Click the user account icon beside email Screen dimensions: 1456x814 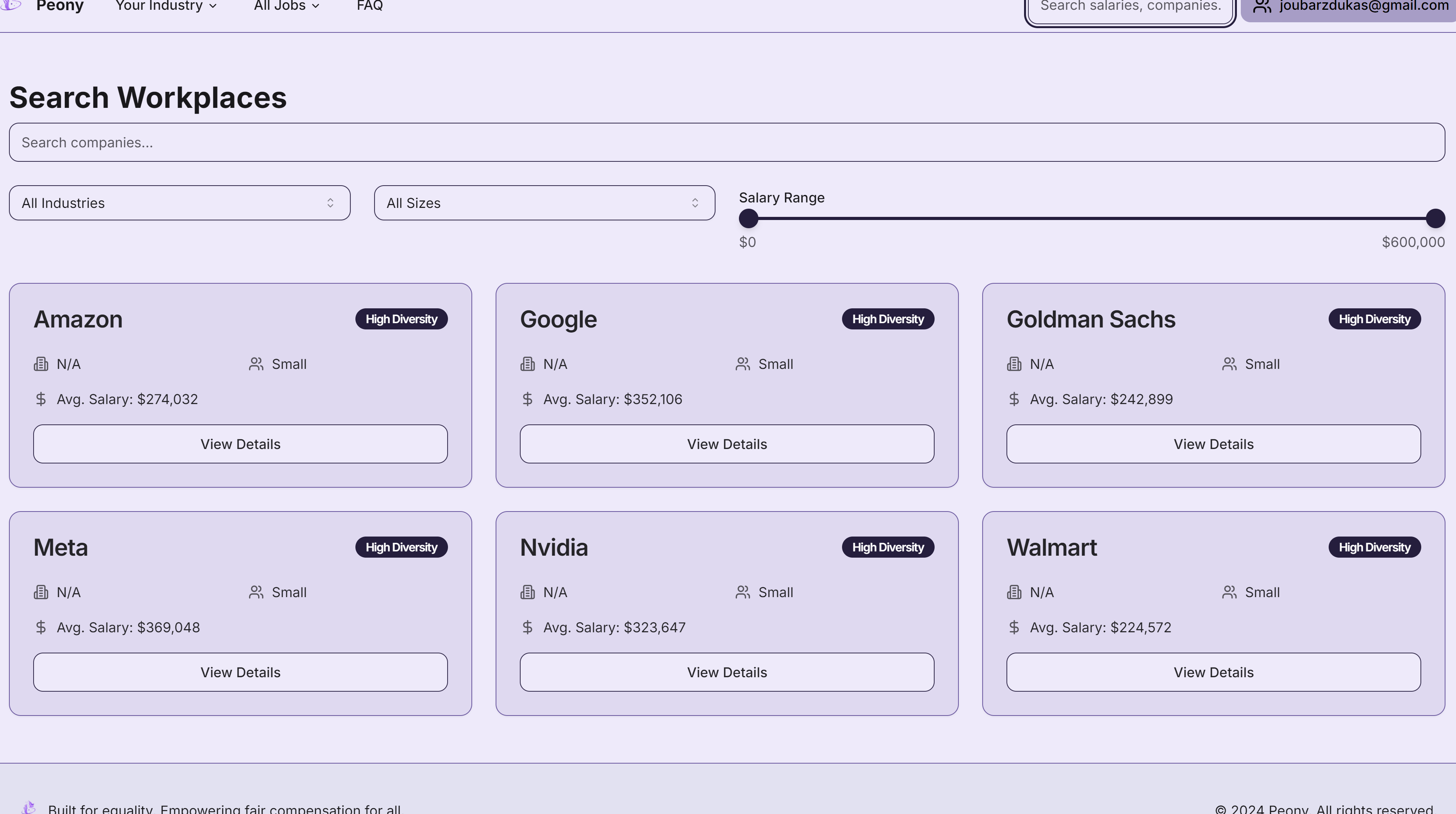click(x=1262, y=7)
